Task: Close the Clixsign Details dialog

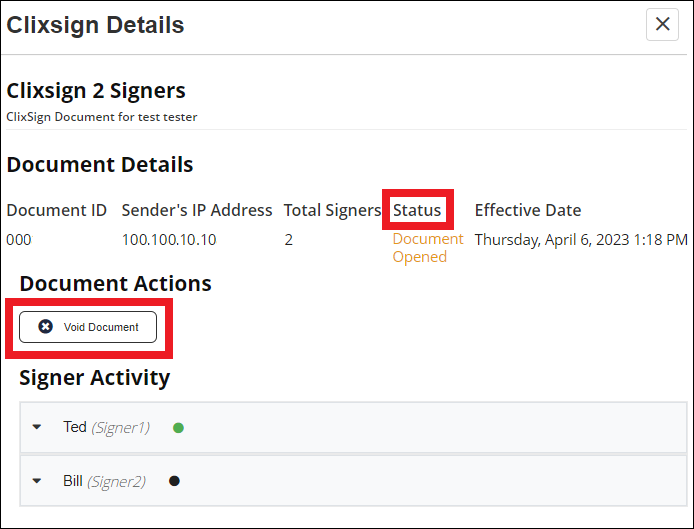Action: click(662, 25)
